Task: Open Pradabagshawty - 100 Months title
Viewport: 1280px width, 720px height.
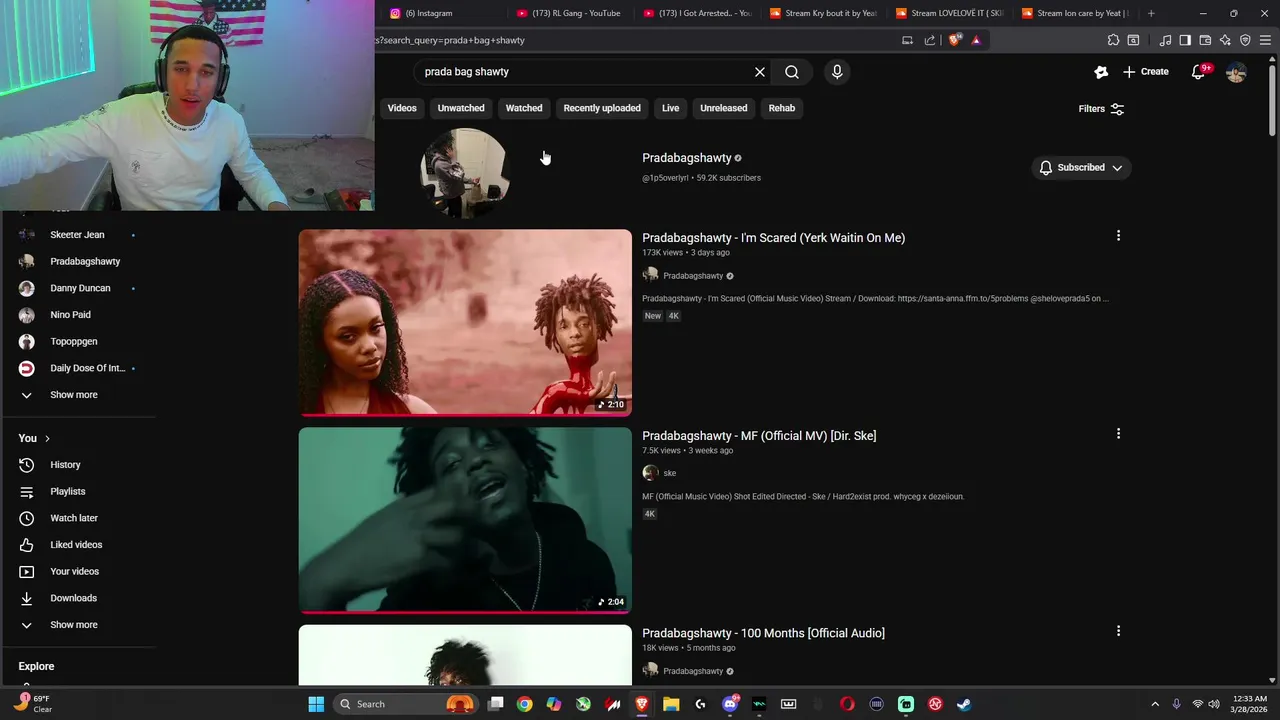Action: pyautogui.click(x=763, y=633)
